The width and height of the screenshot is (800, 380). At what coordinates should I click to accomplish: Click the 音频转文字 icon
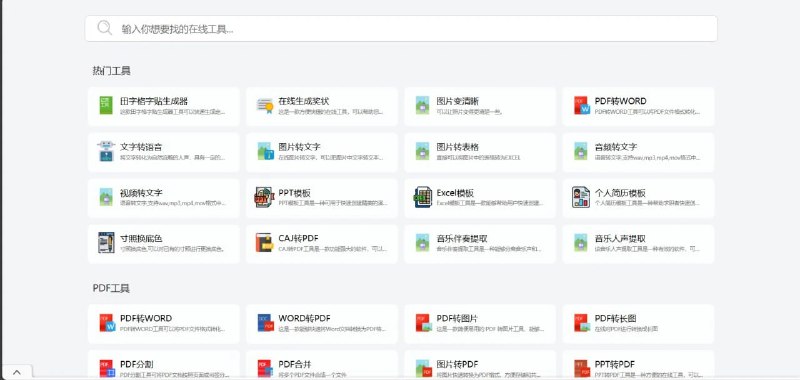tap(581, 151)
